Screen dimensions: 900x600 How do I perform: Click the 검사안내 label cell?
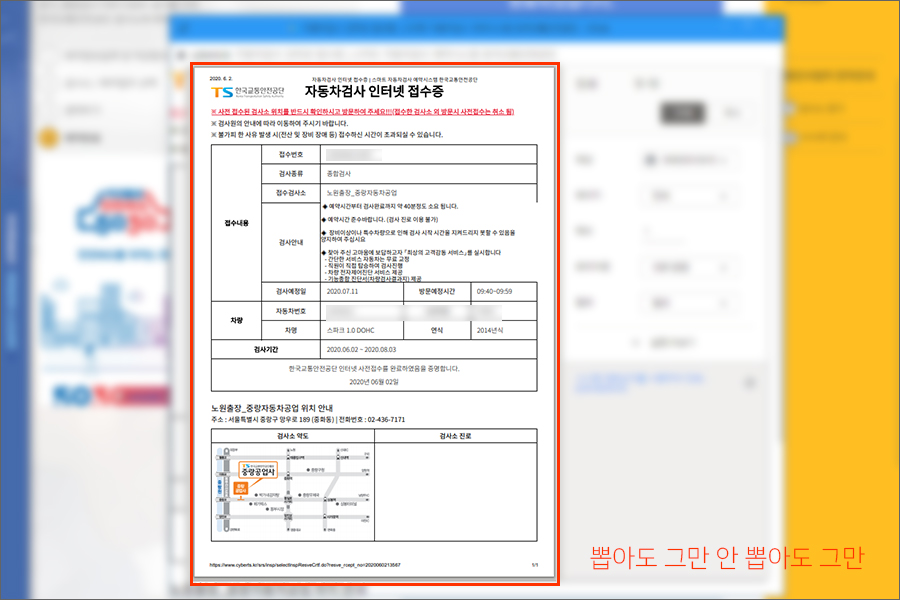click(x=291, y=242)
